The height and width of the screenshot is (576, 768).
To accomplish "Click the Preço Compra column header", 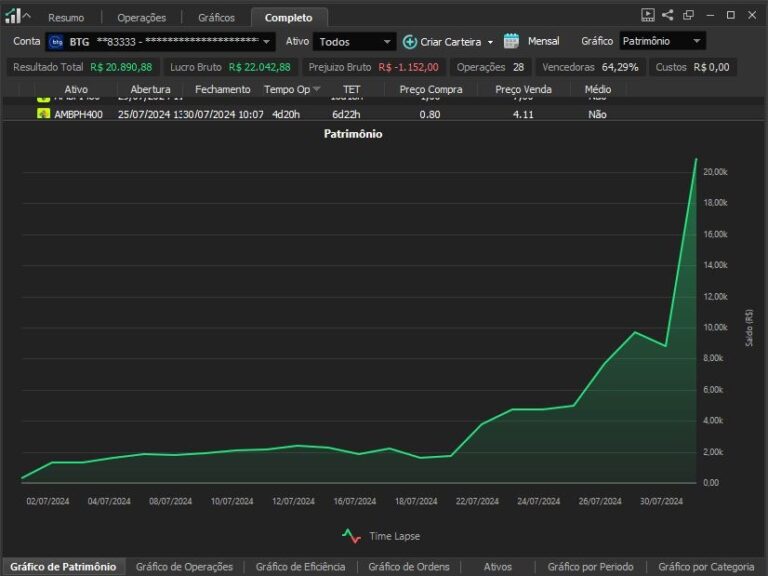I will coord(431,89).
